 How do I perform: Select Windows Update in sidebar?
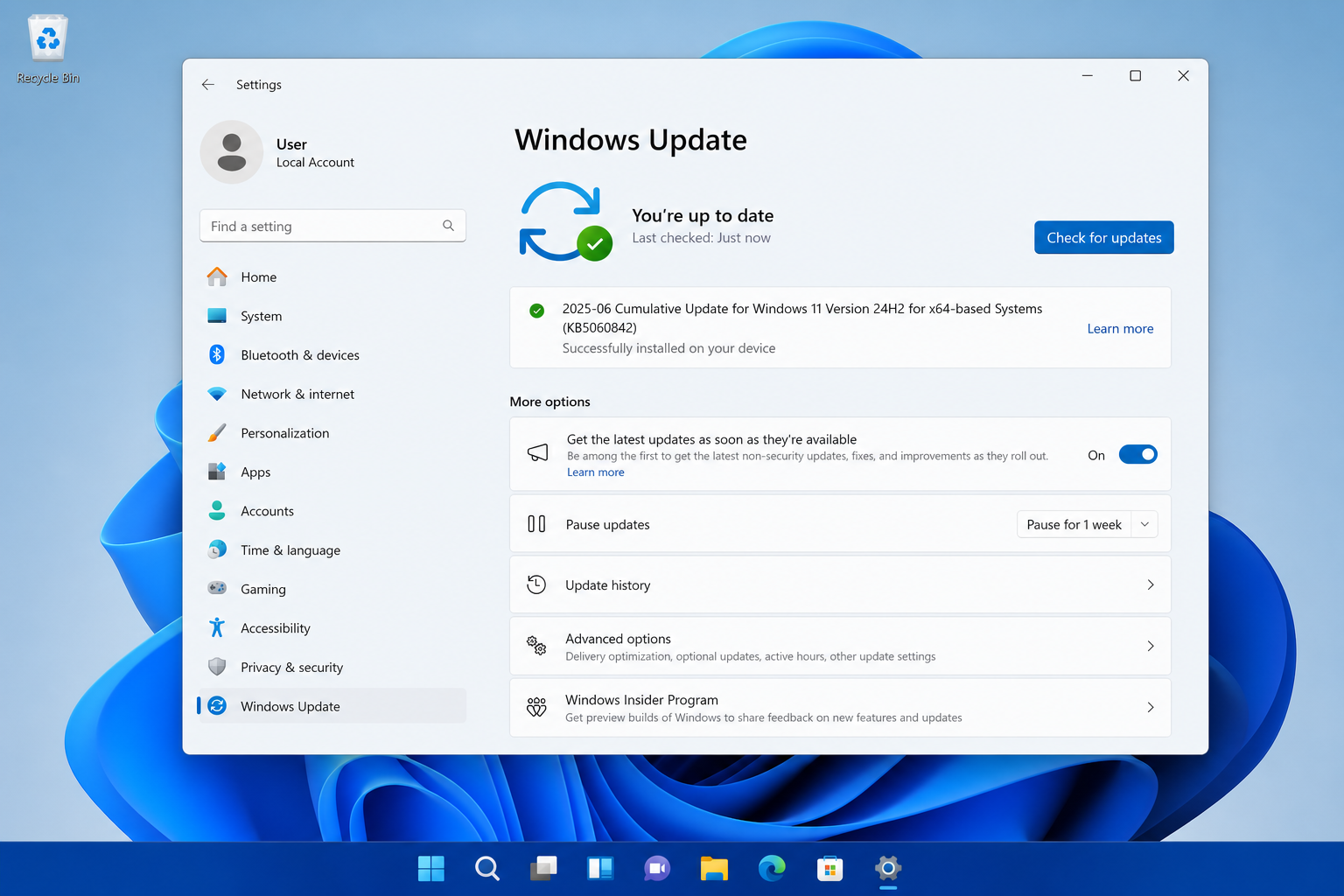click(332, 705)
